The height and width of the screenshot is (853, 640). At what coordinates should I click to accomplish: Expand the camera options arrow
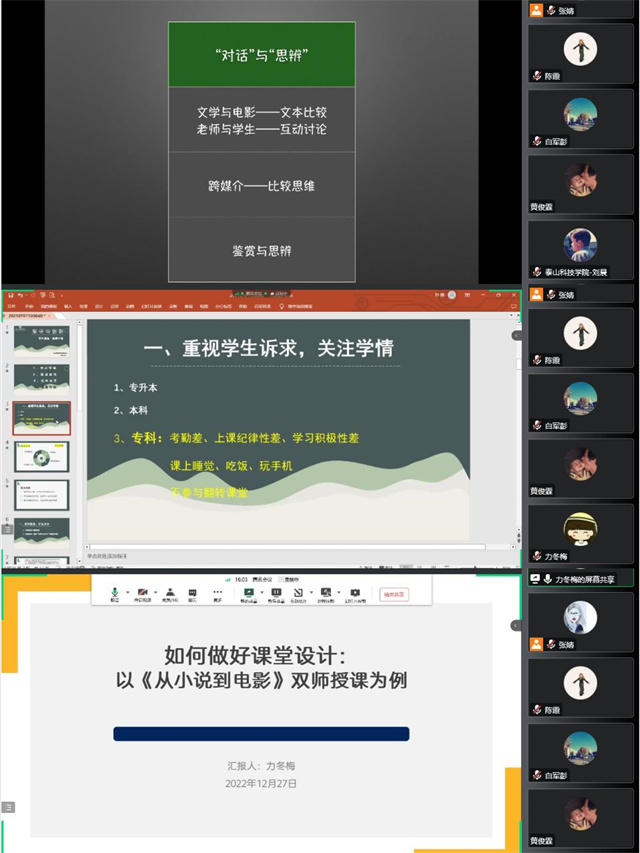pyautogui.click(x=156, y=592)
